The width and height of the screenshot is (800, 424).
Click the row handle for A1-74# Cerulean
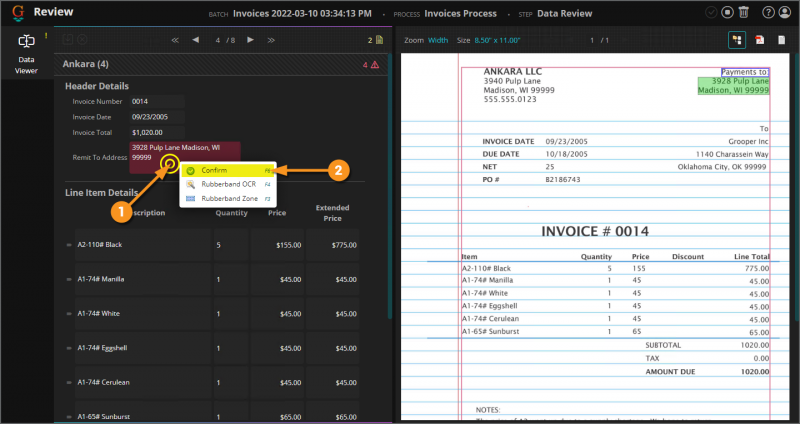(69, 383)
